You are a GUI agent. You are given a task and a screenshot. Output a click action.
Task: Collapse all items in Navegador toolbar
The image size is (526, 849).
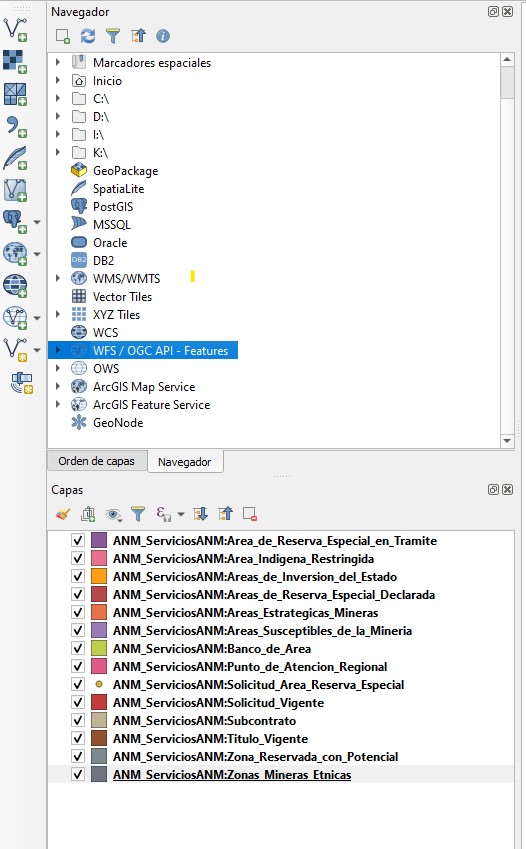coord(138,36)
